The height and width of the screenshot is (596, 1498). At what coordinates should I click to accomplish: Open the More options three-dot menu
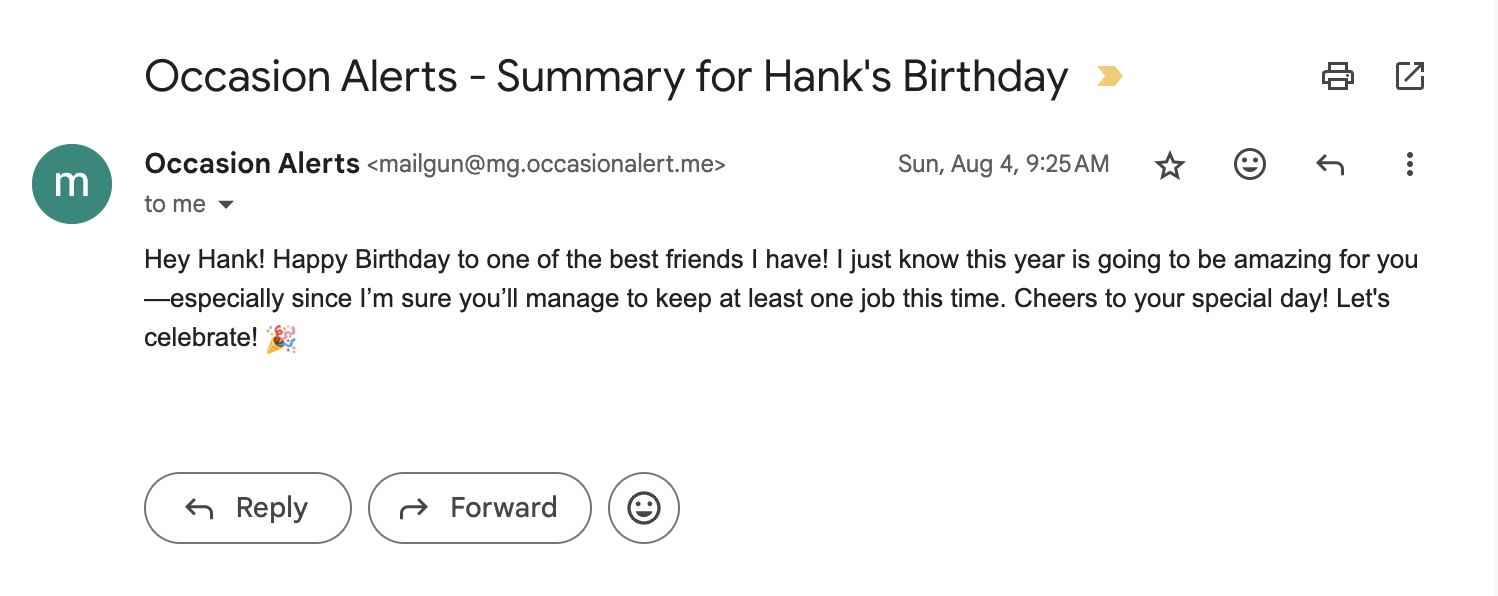1409,164
